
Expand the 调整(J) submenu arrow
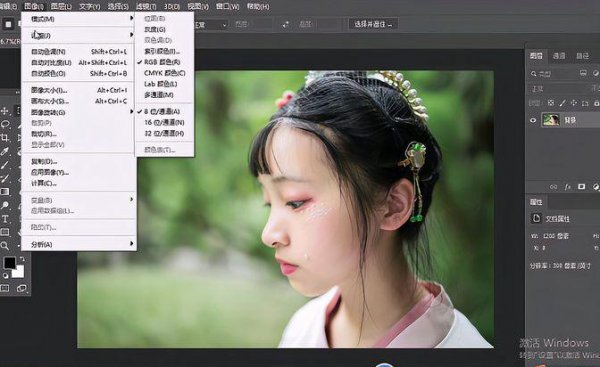131,35
